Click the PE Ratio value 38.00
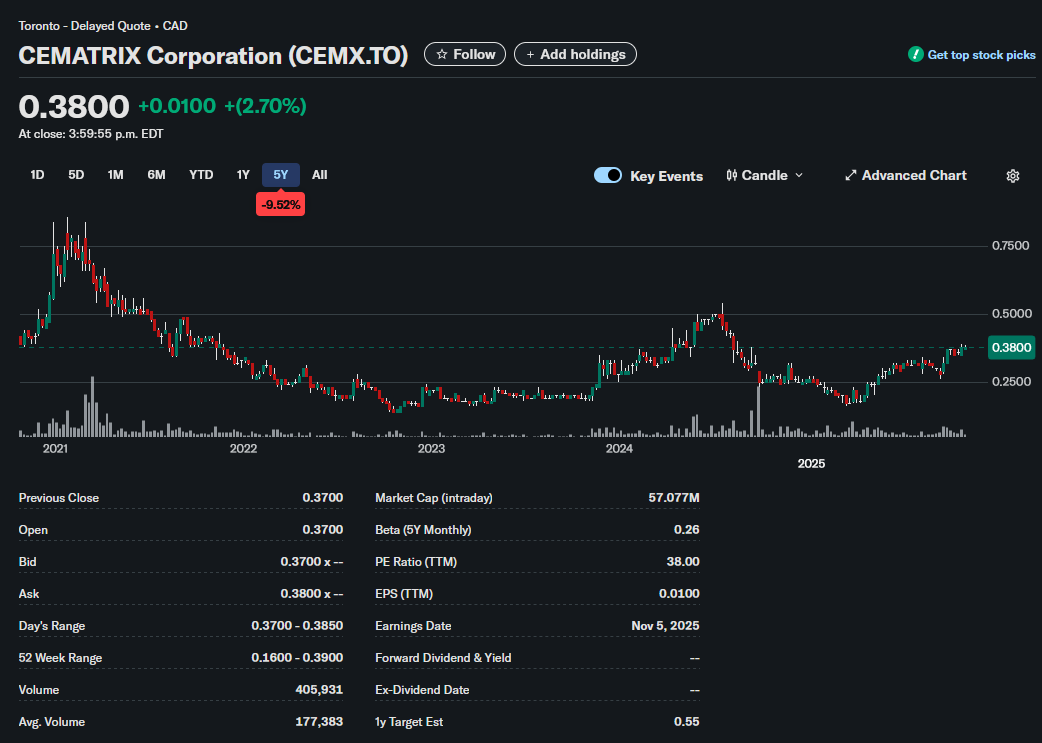 pos(683,562)
